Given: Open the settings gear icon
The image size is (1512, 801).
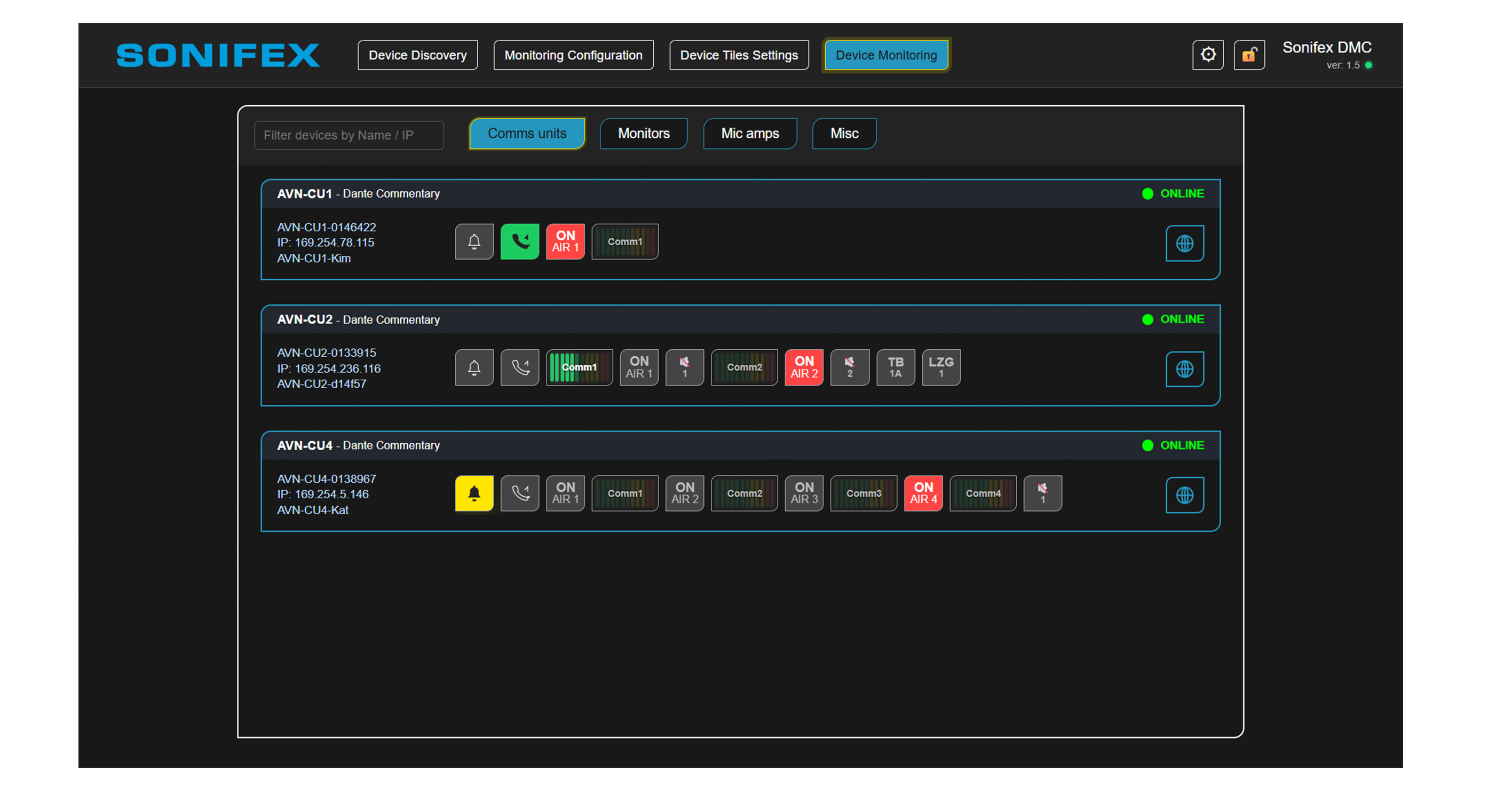Looking at the screenshot, I should [x=1207, y=54].
